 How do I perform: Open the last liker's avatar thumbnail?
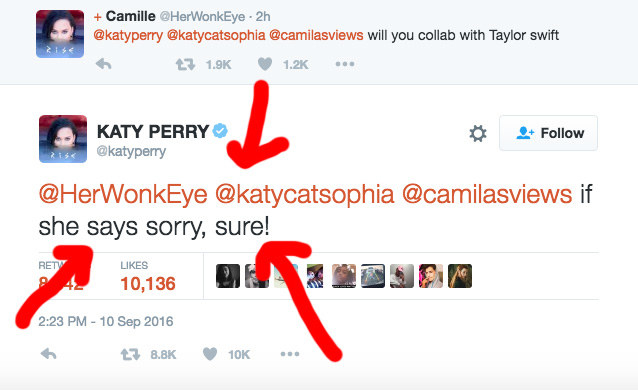tap(460, 276)
